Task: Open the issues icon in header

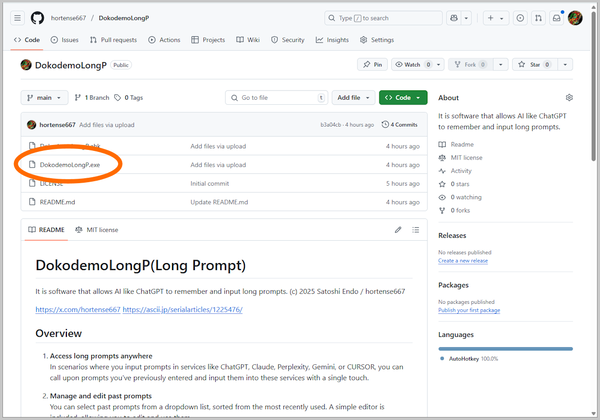Action: pos(520,18)
